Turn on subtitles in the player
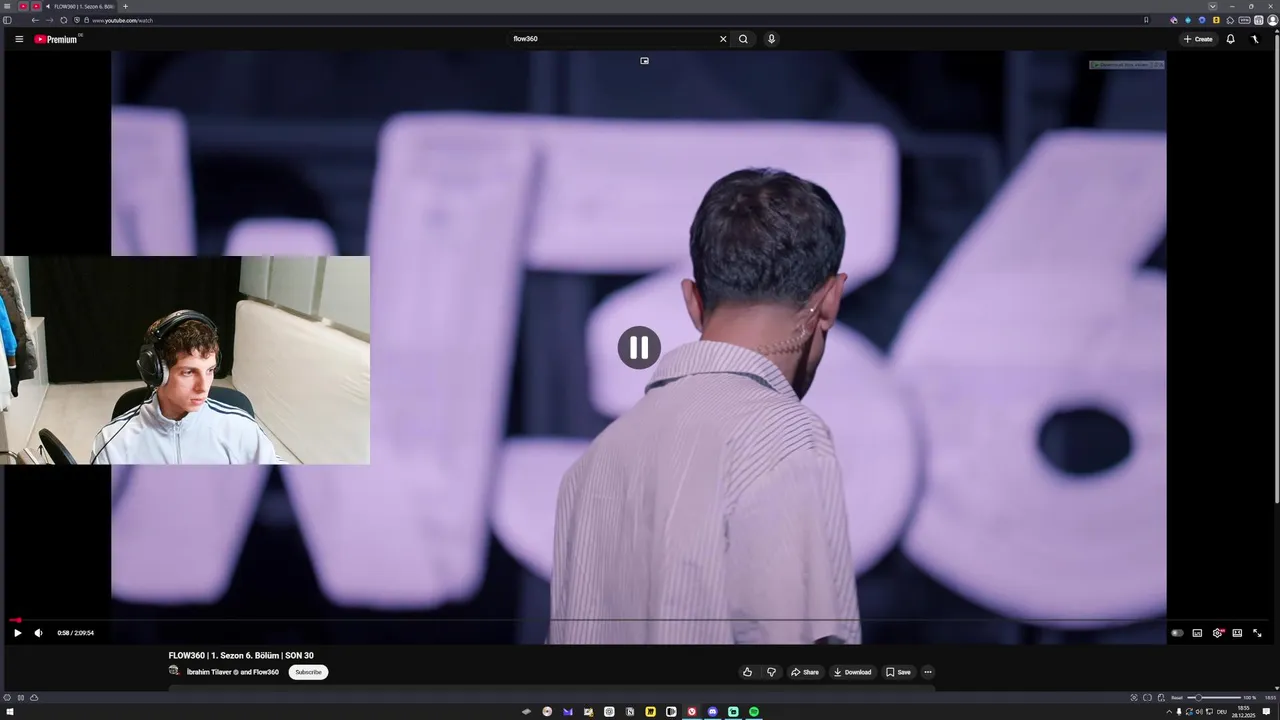 [1197, 633]
